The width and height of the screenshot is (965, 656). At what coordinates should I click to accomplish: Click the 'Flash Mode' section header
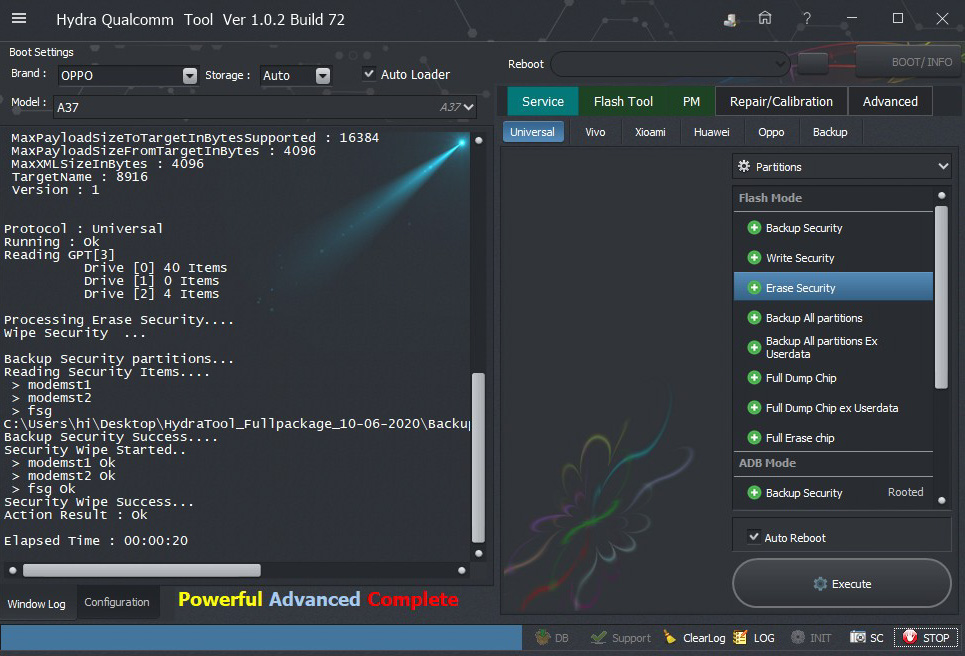click(770, 198)
